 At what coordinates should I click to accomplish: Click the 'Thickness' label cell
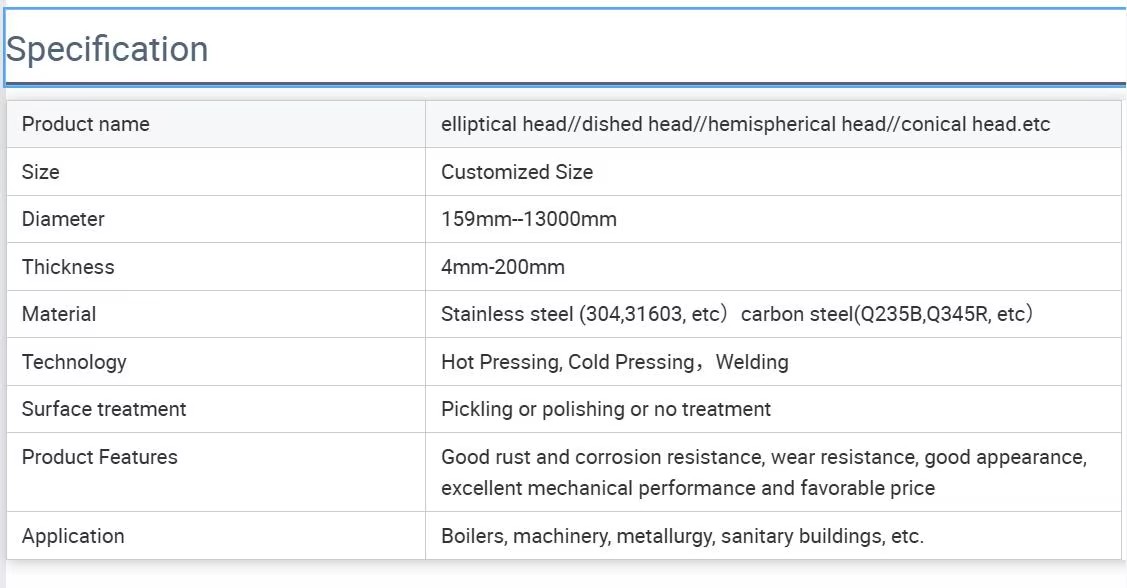point(216,267)
